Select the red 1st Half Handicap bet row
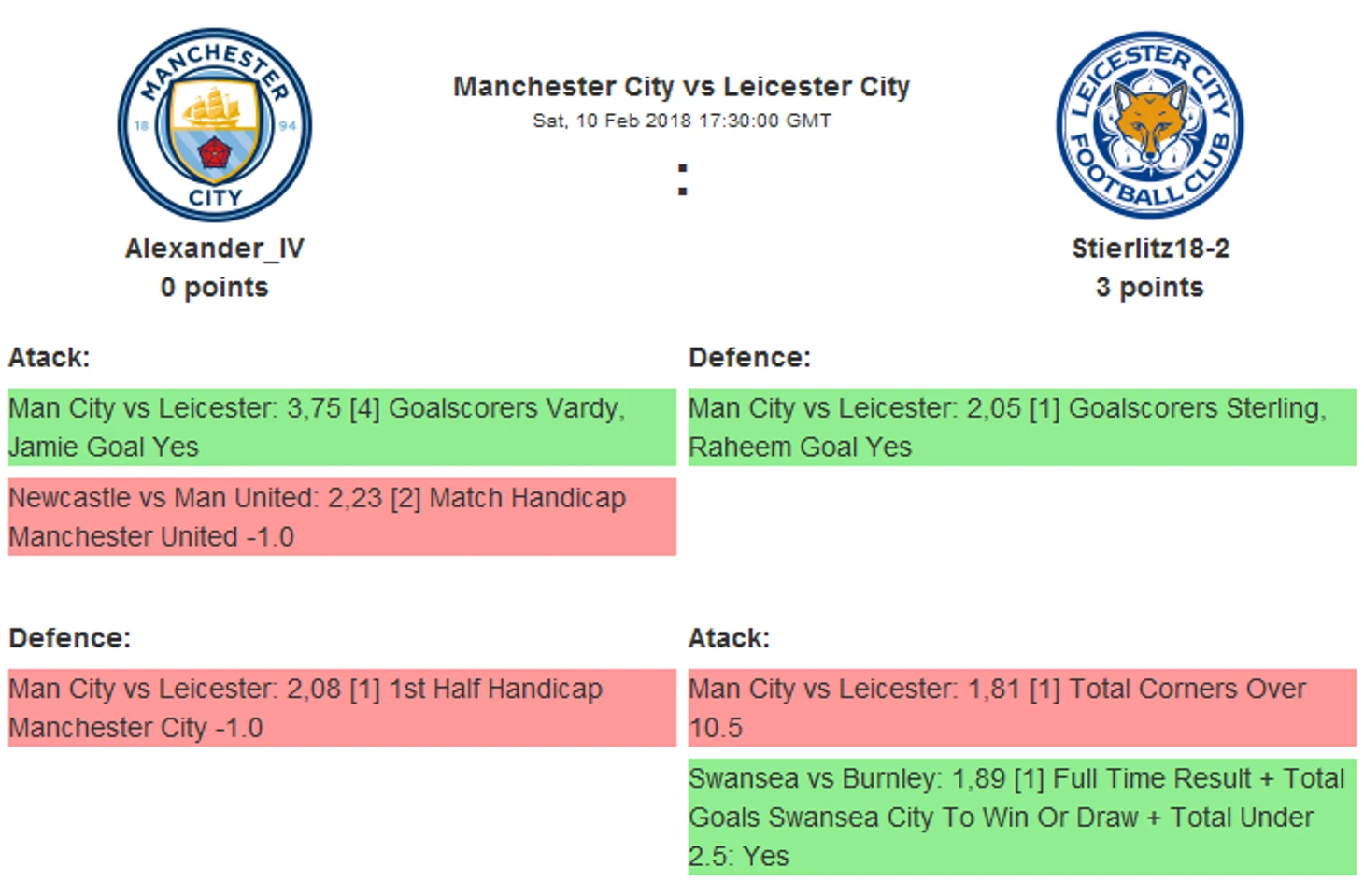 [341, 707]
